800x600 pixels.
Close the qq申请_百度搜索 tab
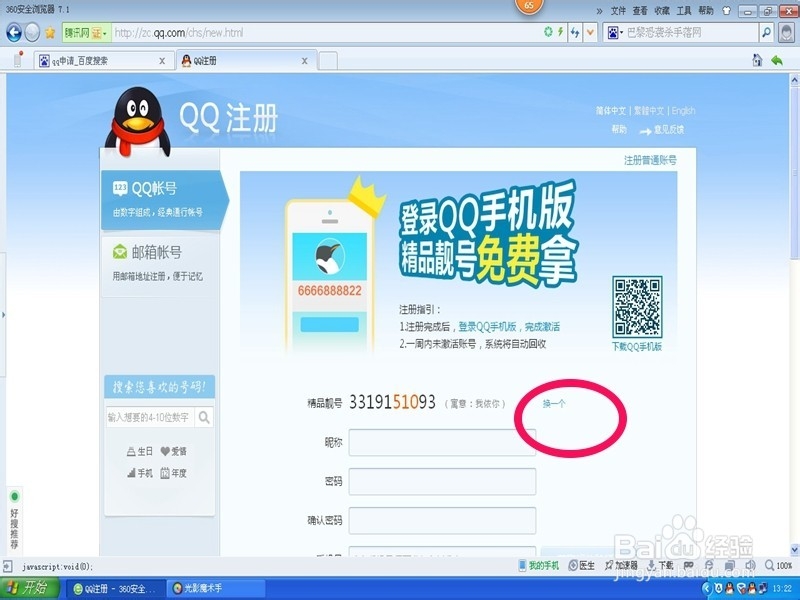(162, 61)
